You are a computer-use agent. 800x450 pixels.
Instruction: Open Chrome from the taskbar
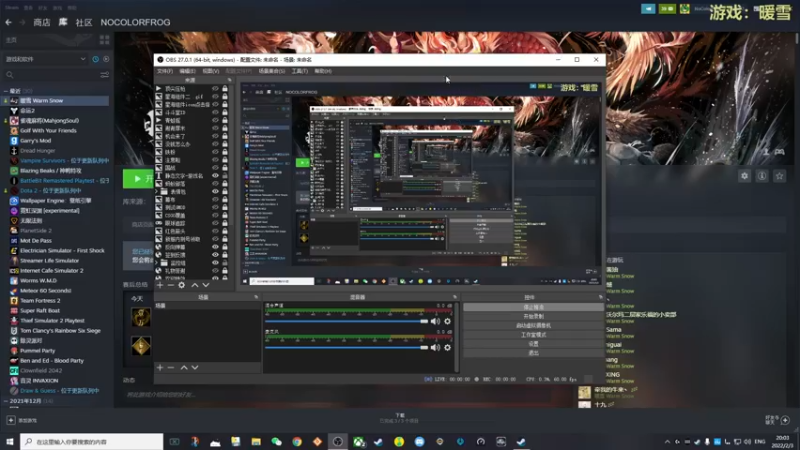coord(297,441)
